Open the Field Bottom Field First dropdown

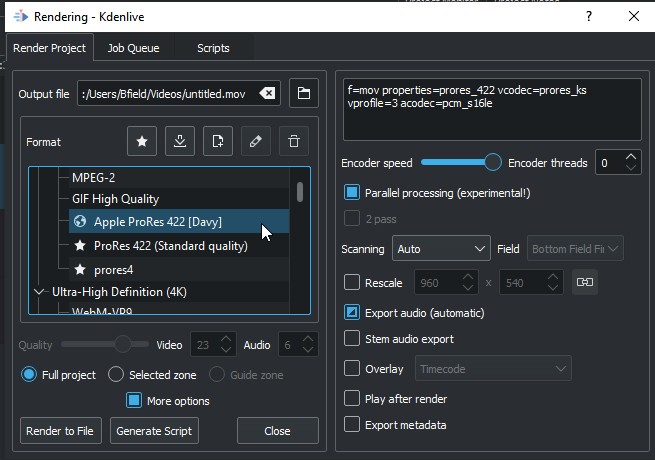point(575,249)
